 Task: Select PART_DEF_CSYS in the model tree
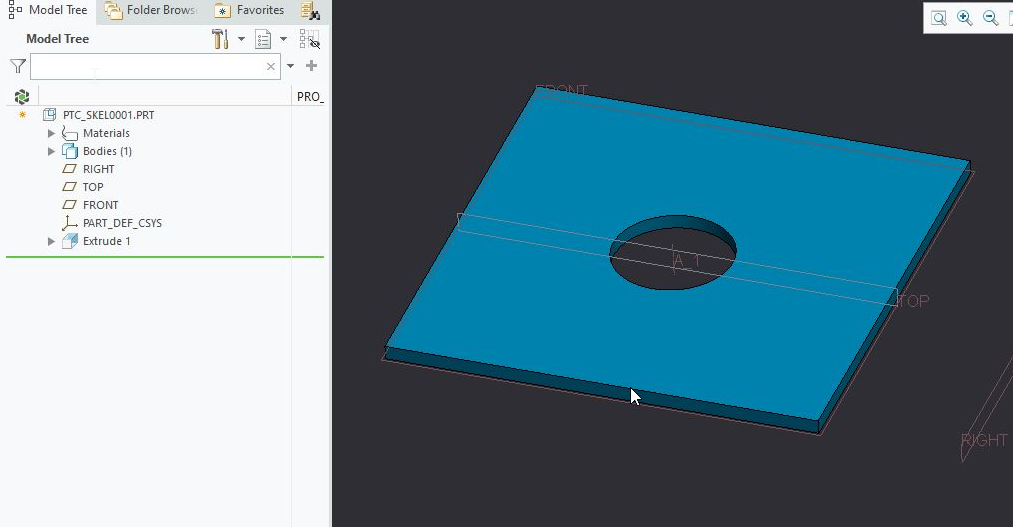coord(122,223)
